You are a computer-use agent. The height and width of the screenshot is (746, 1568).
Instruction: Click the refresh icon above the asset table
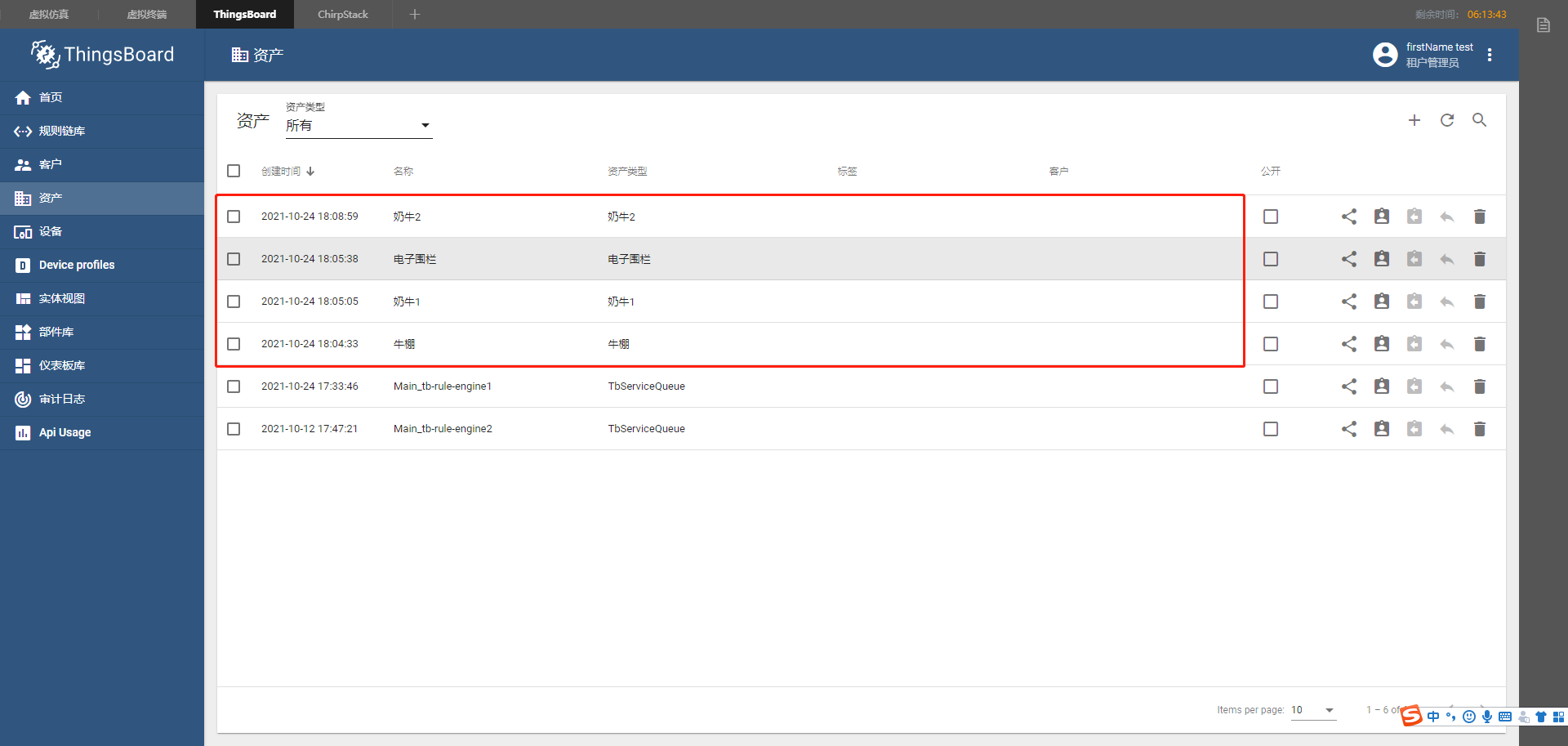(x=1447, y=120)
